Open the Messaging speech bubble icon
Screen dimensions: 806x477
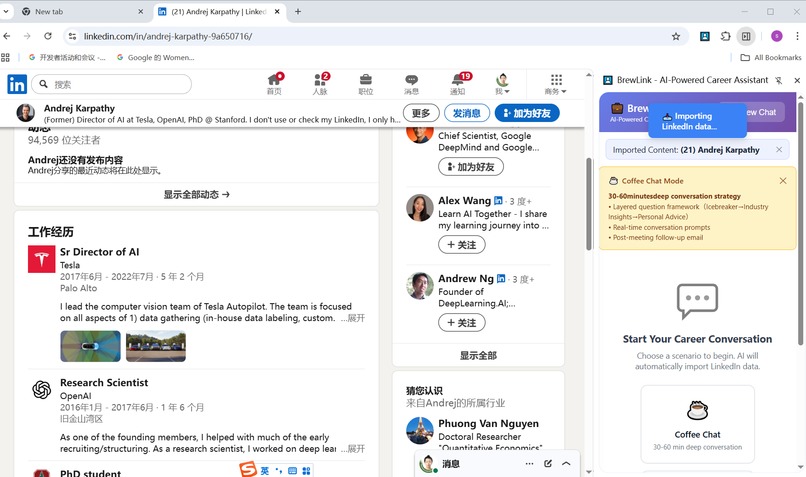pos(411,84)
